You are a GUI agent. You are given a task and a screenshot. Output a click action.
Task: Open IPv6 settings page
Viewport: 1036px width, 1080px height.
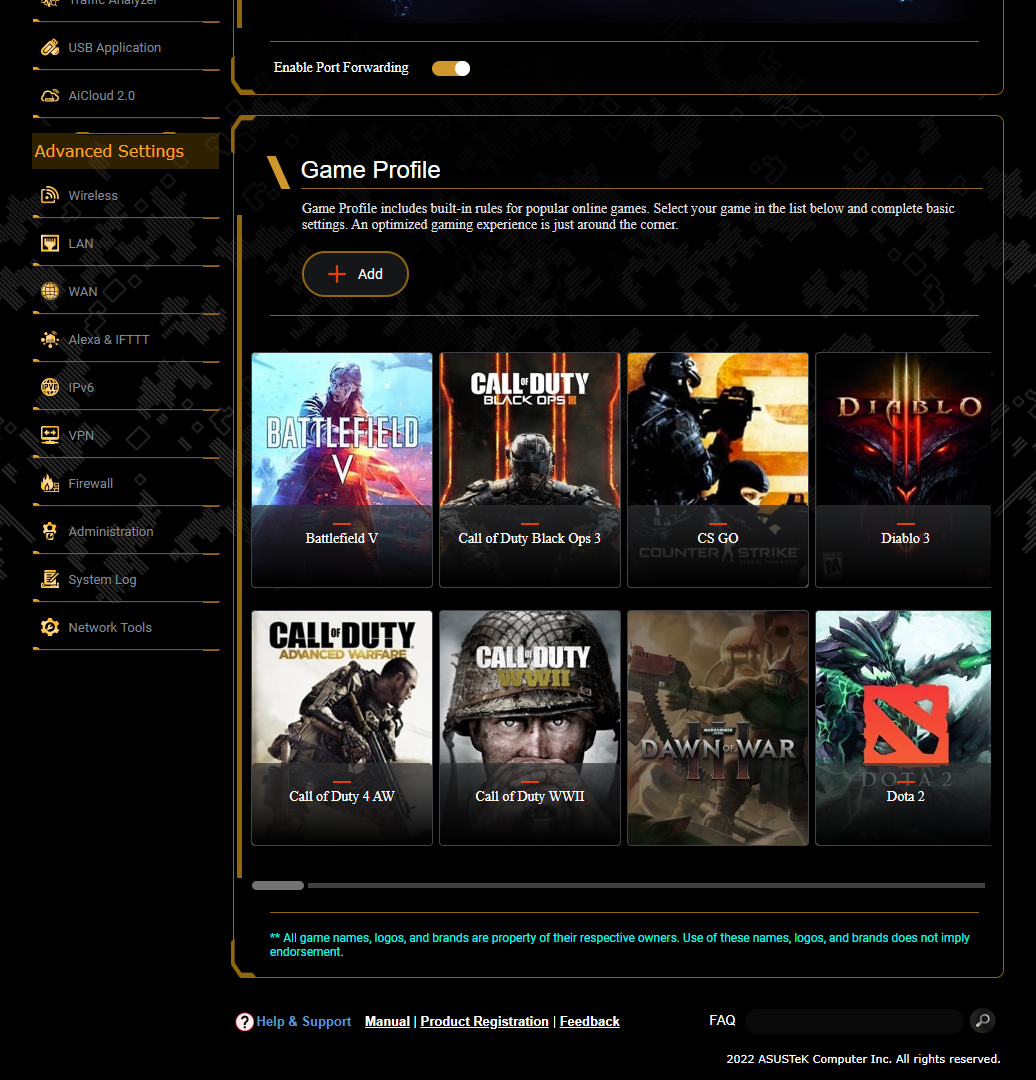pyautogui.click(x=126, y=387)
